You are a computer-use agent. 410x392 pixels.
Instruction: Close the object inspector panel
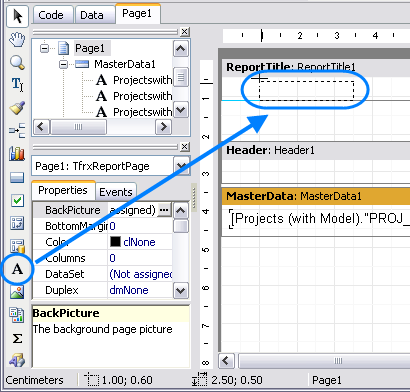click(185, 147)
